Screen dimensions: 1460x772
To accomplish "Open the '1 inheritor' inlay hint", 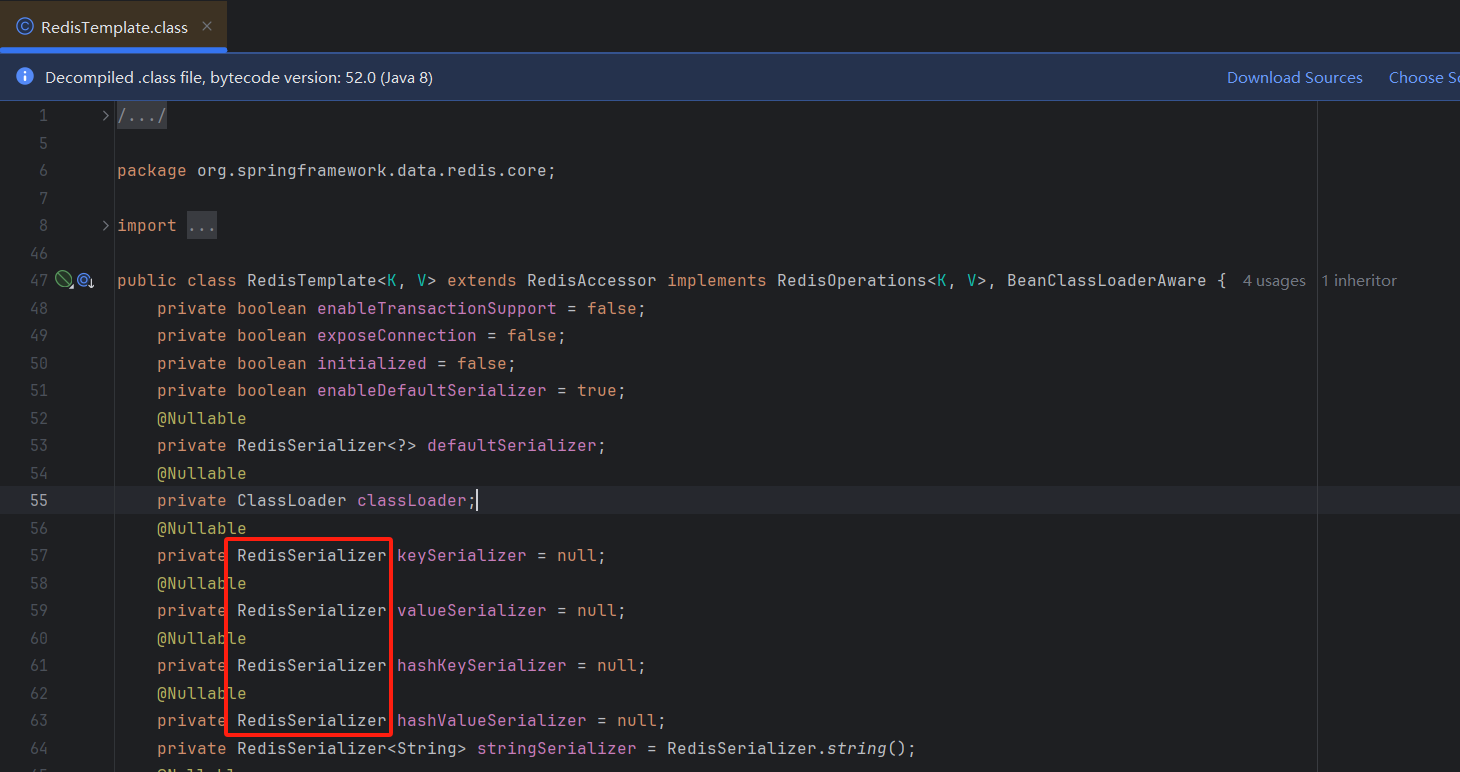I will coord(1358,281).
